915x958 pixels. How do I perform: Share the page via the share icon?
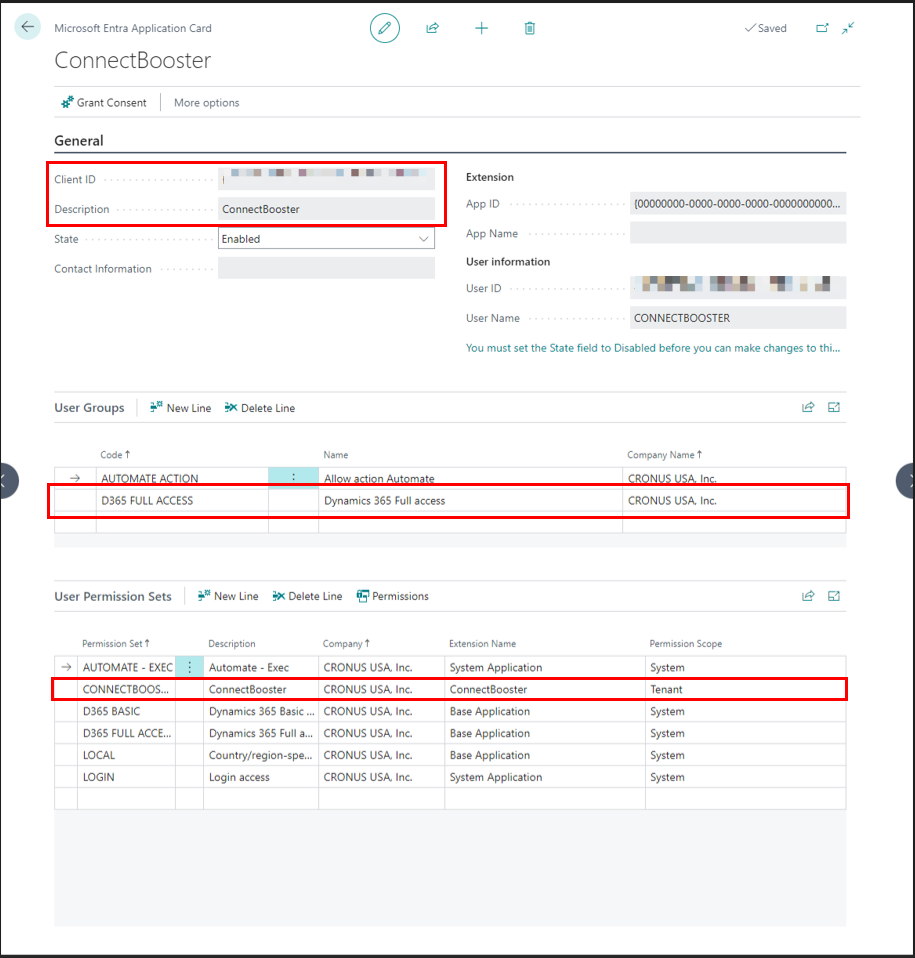point(432,28)
